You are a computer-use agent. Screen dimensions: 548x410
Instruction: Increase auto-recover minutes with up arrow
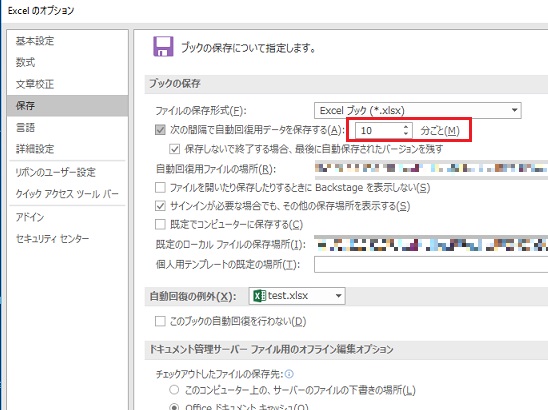406,127
